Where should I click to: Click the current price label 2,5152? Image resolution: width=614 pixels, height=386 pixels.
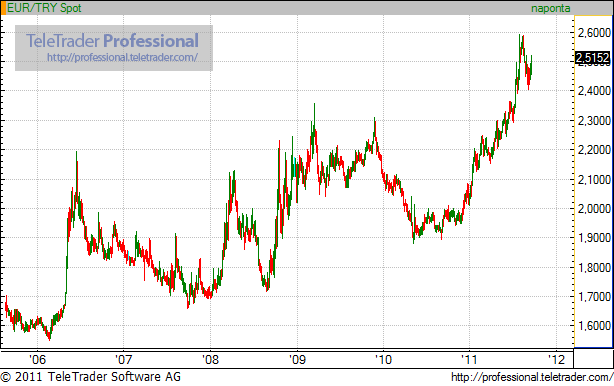tap(592, 58)
